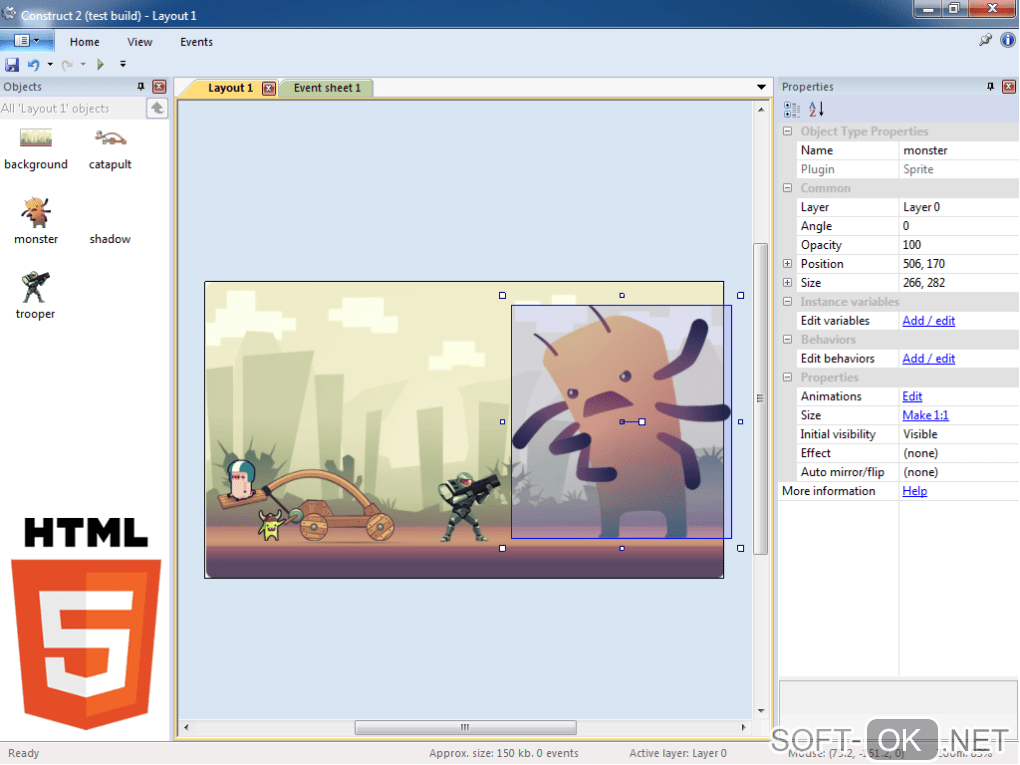Click the layout vertical scrollbar thumb
The height and width of the screenshot is (765, 1020).
pyautogui.click(x=760, y=398)
